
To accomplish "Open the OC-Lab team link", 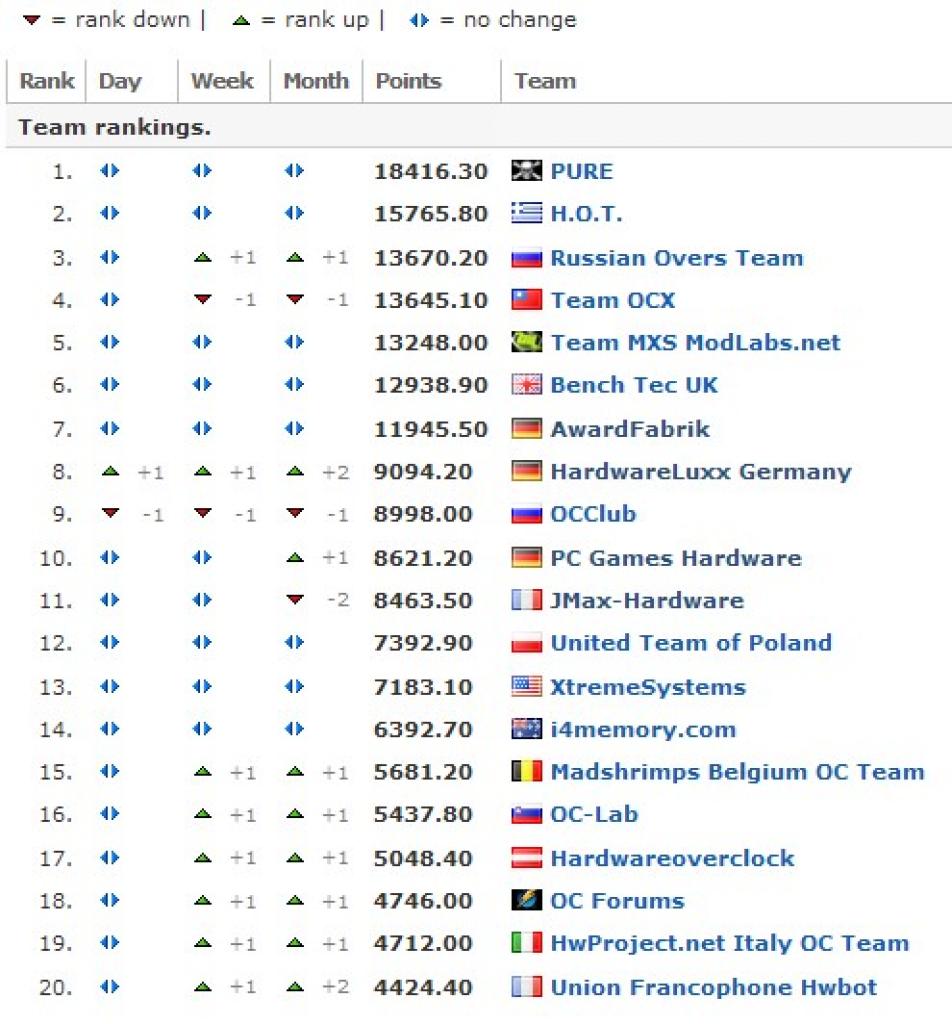I will point(594,814).
